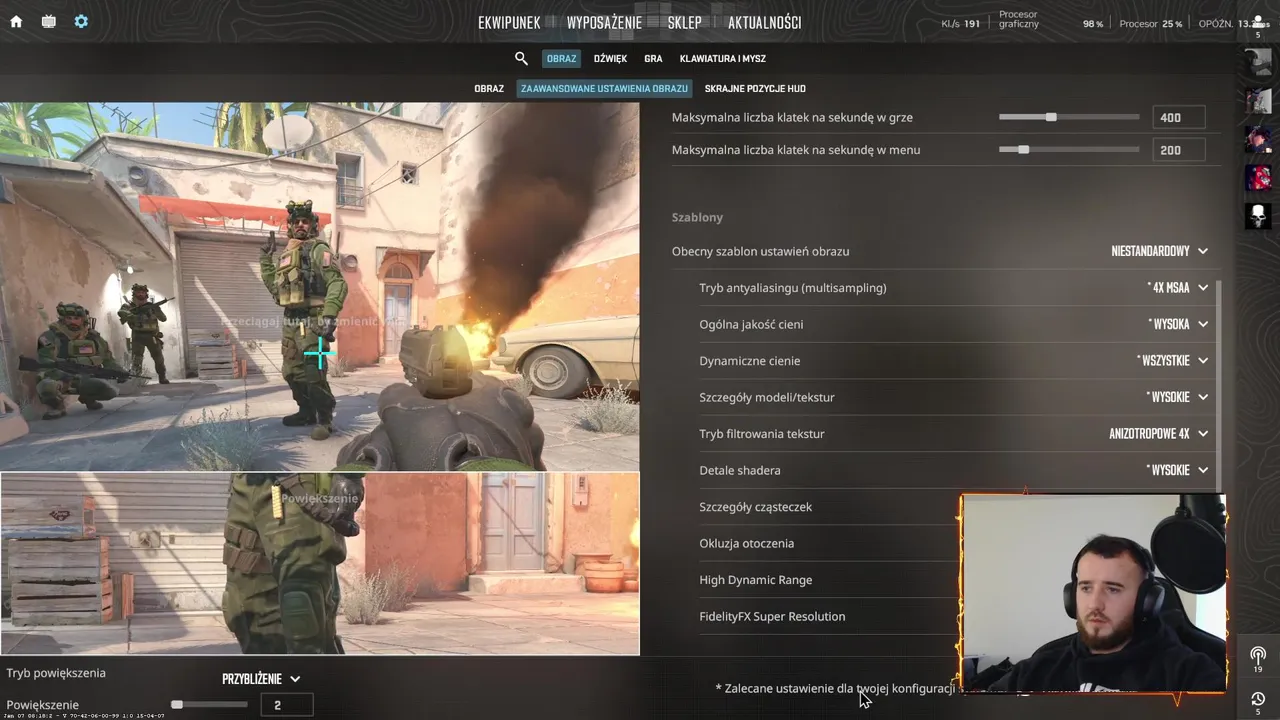This screenshot has width=1280, height=720.
Task: Click the magnified preview image below
Action: click(319, 564)
